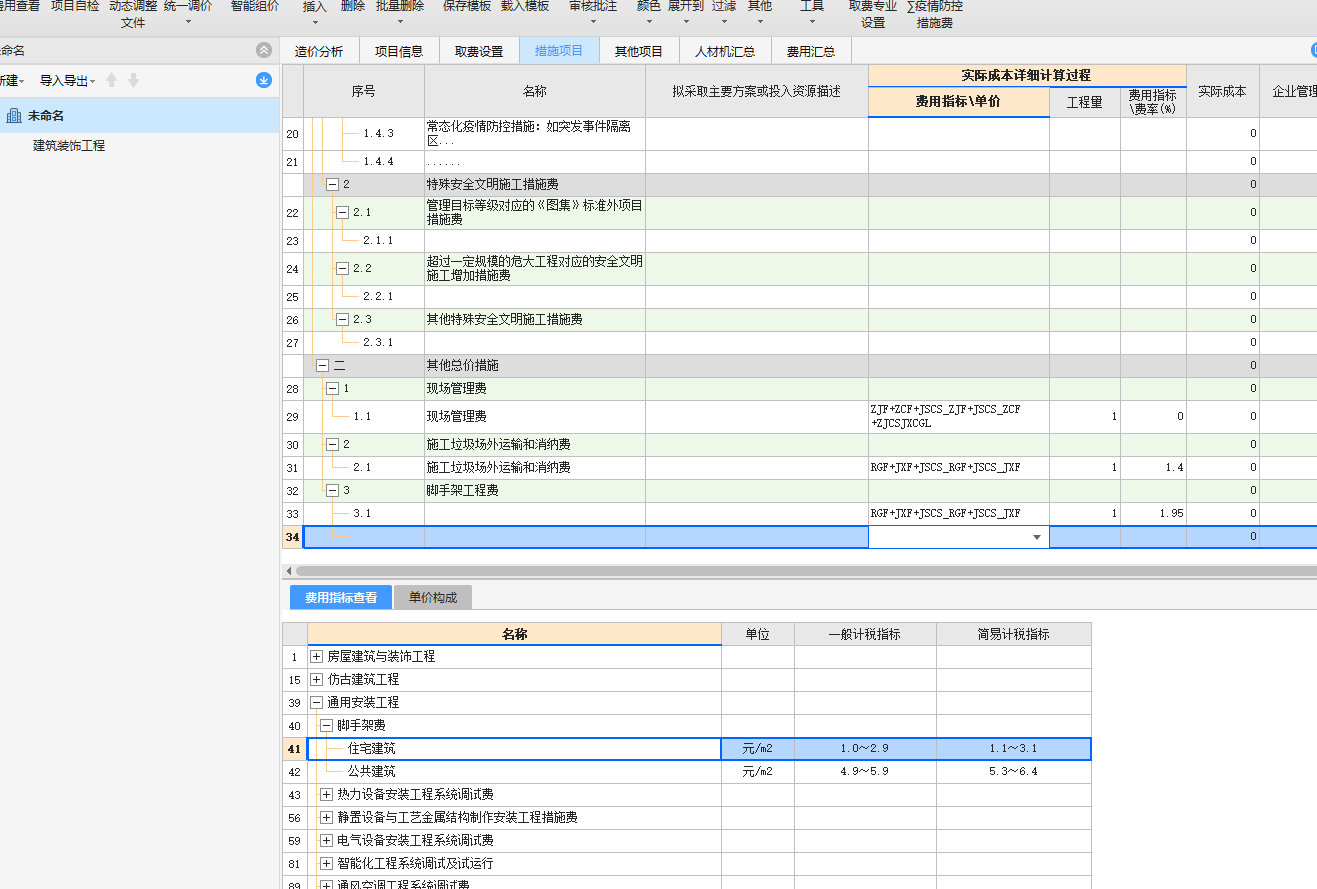Viewport: 1317px width, 889px height.
Task: Move item down with the down arrow
Action: [133, 80]
